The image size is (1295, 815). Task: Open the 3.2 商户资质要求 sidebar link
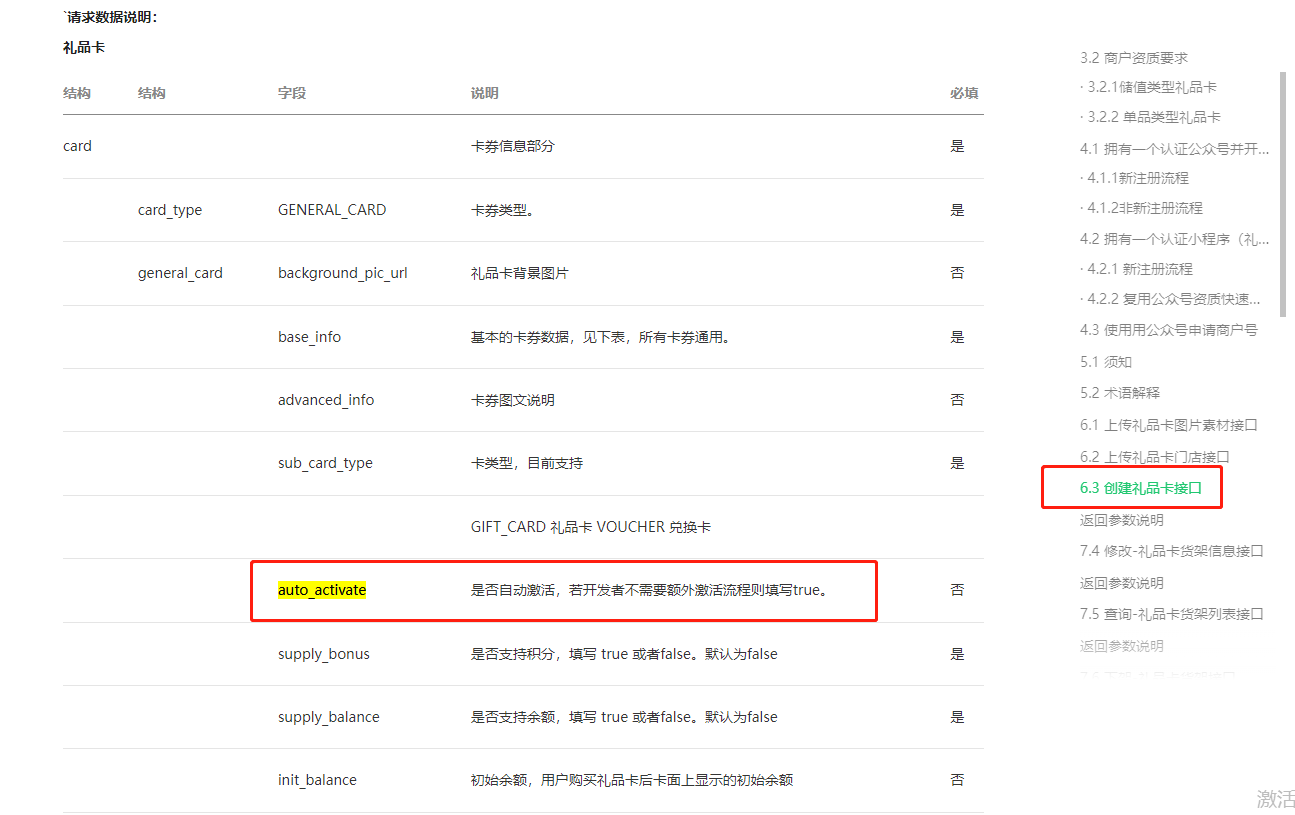pyautogui.click(x=1134, y=58)
